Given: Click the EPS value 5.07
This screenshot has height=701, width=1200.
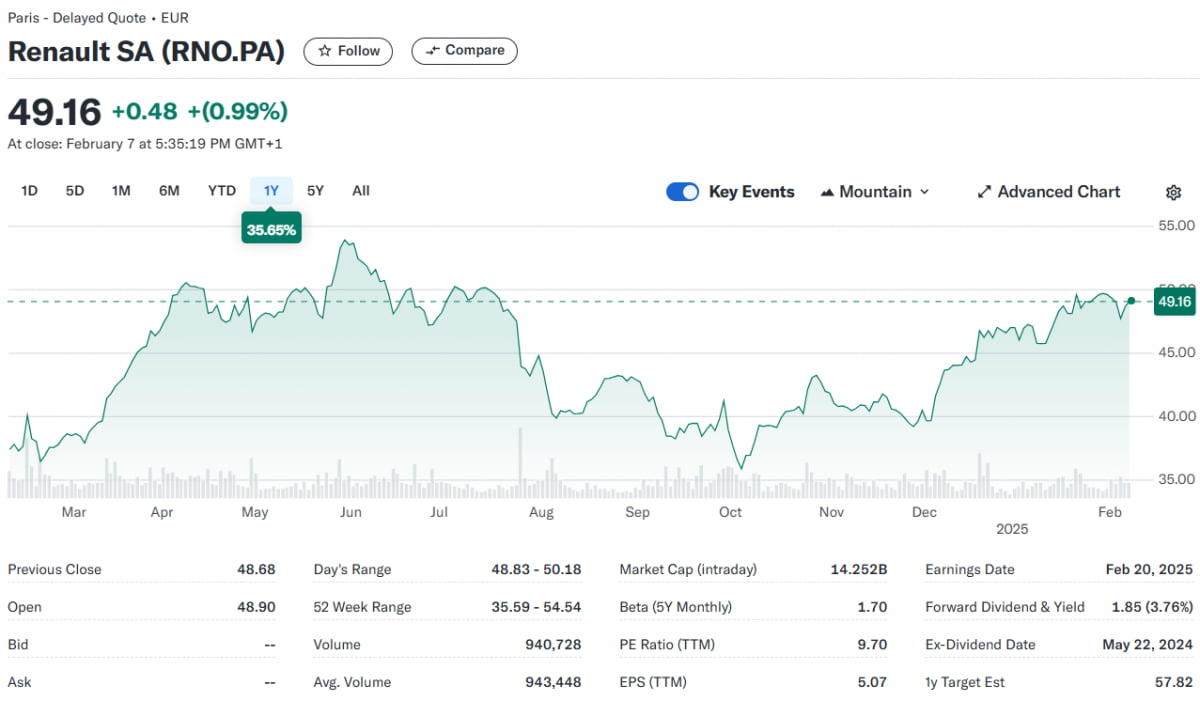Looking at the screenshot, I should 872,682.
